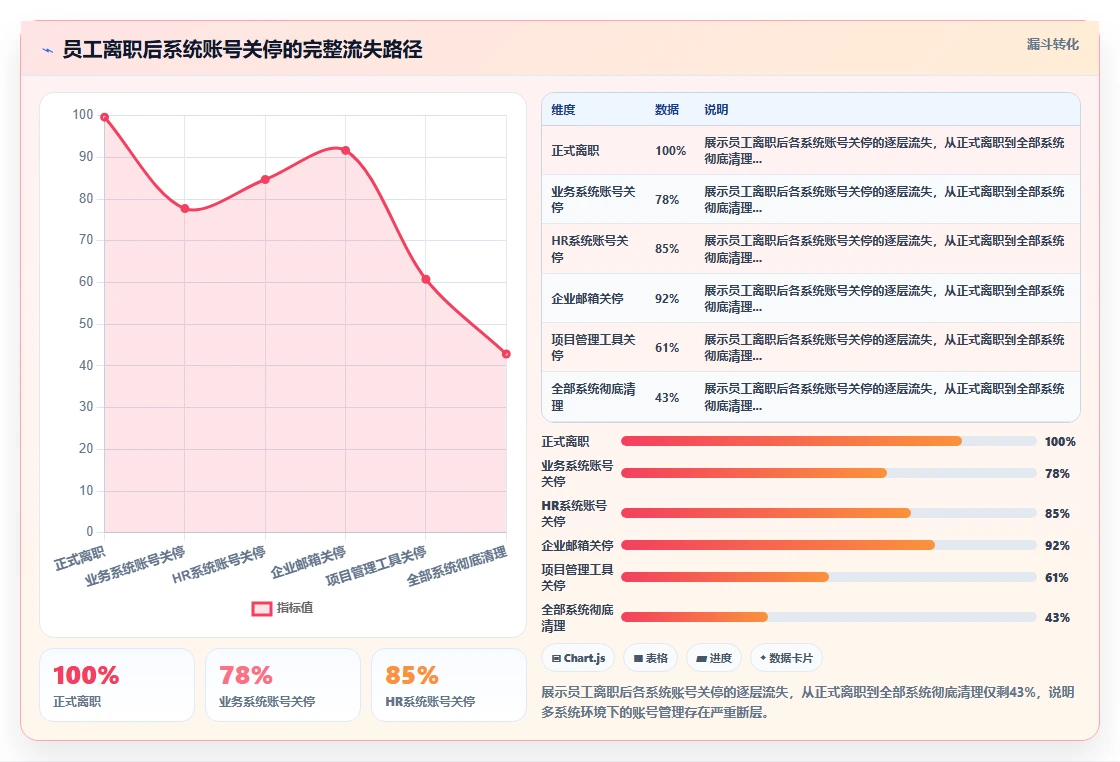
Task: Select the 数据卡片 tag chip
Action: tap(786, 658)
